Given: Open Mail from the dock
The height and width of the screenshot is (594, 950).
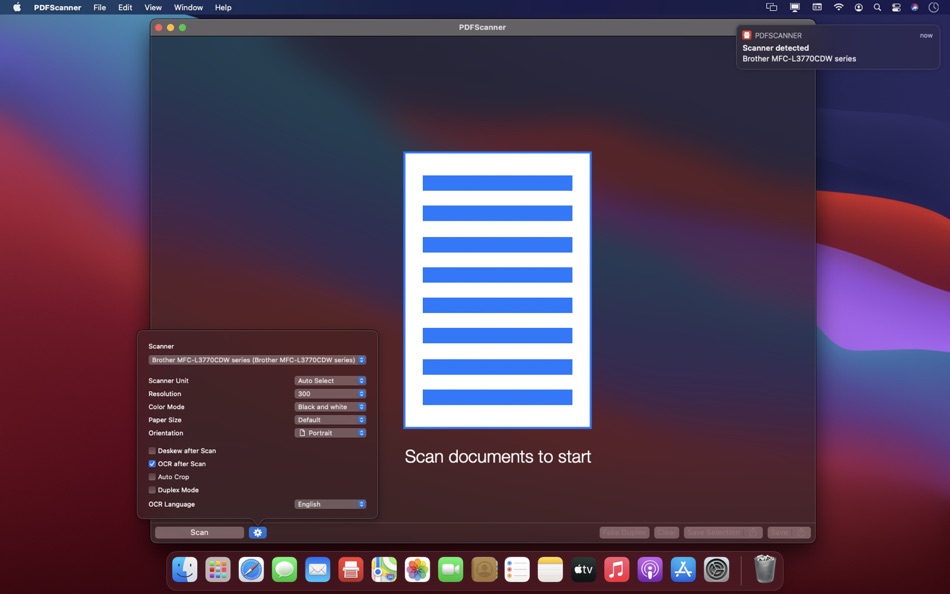Looking at the screenshot, I should (317, 570).
